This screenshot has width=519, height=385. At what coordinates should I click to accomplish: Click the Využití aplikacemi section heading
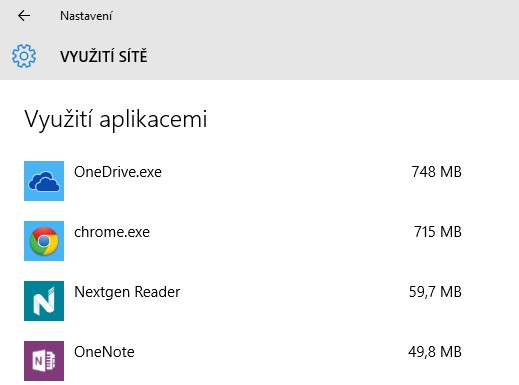116,119
